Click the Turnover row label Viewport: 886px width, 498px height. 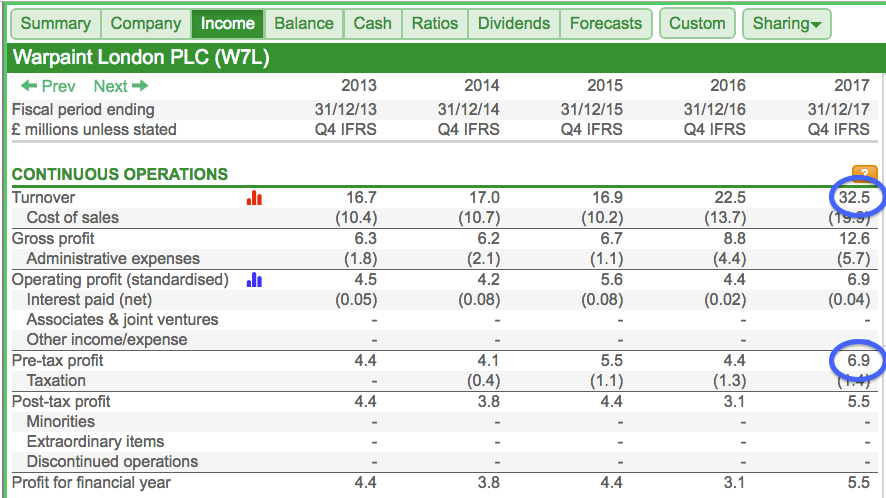tap(44, 197)
